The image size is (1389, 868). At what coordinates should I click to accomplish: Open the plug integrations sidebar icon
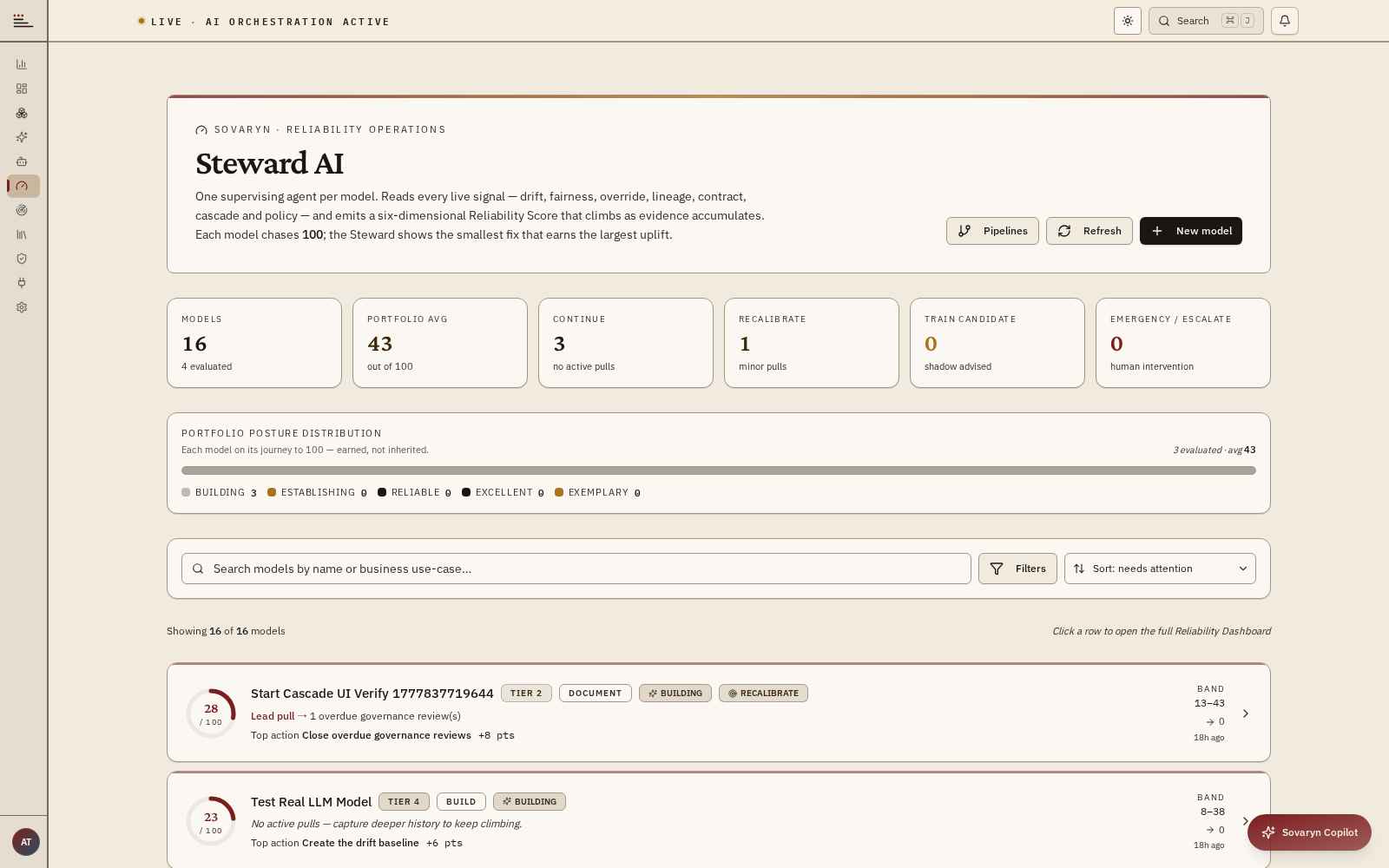pyautogui.click(x=22, y=283)
